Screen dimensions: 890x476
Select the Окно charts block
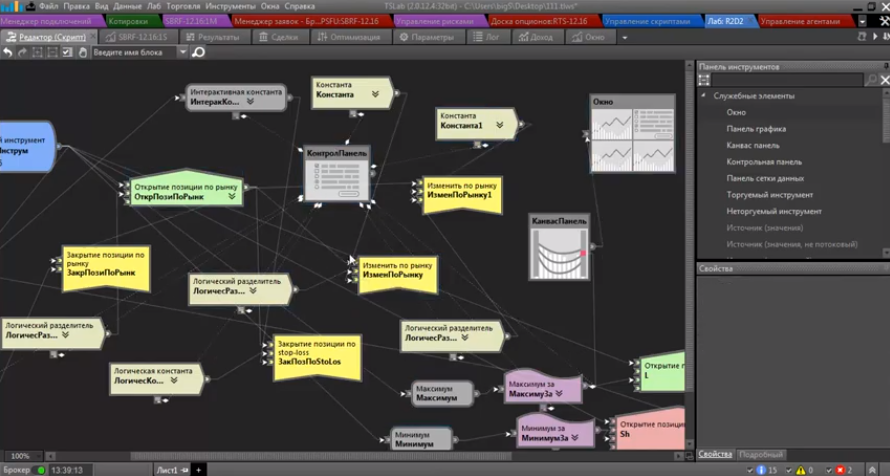632,133
